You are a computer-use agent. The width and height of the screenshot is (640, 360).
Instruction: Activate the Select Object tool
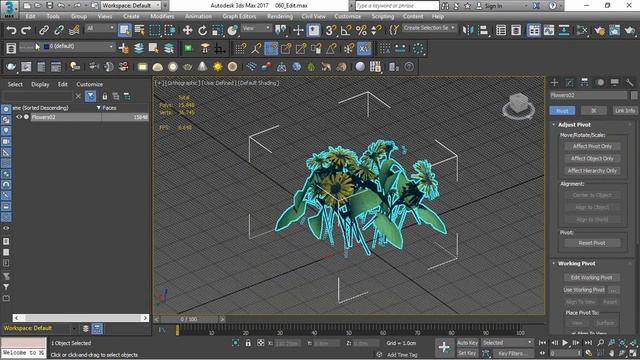[124, 30]
